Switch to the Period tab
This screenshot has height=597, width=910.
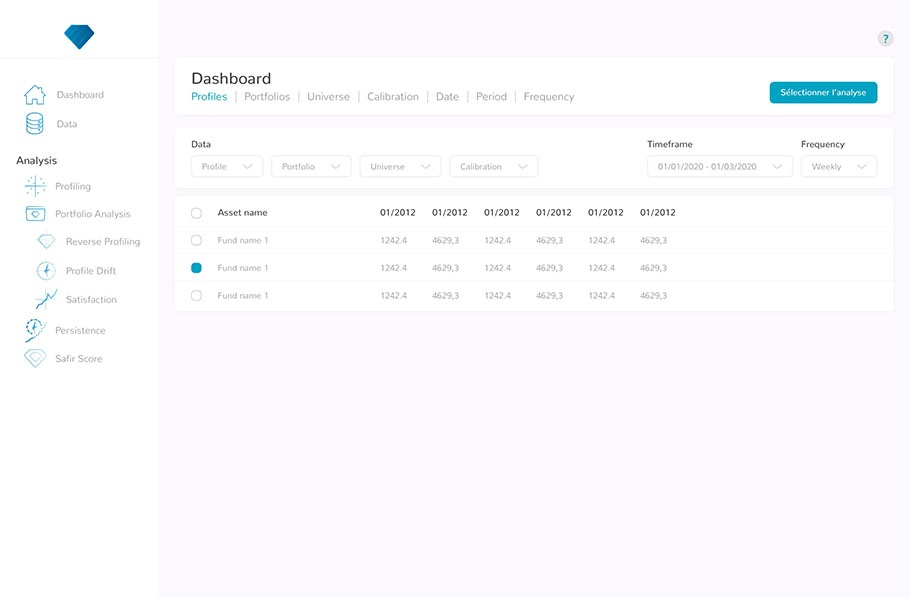492,97
